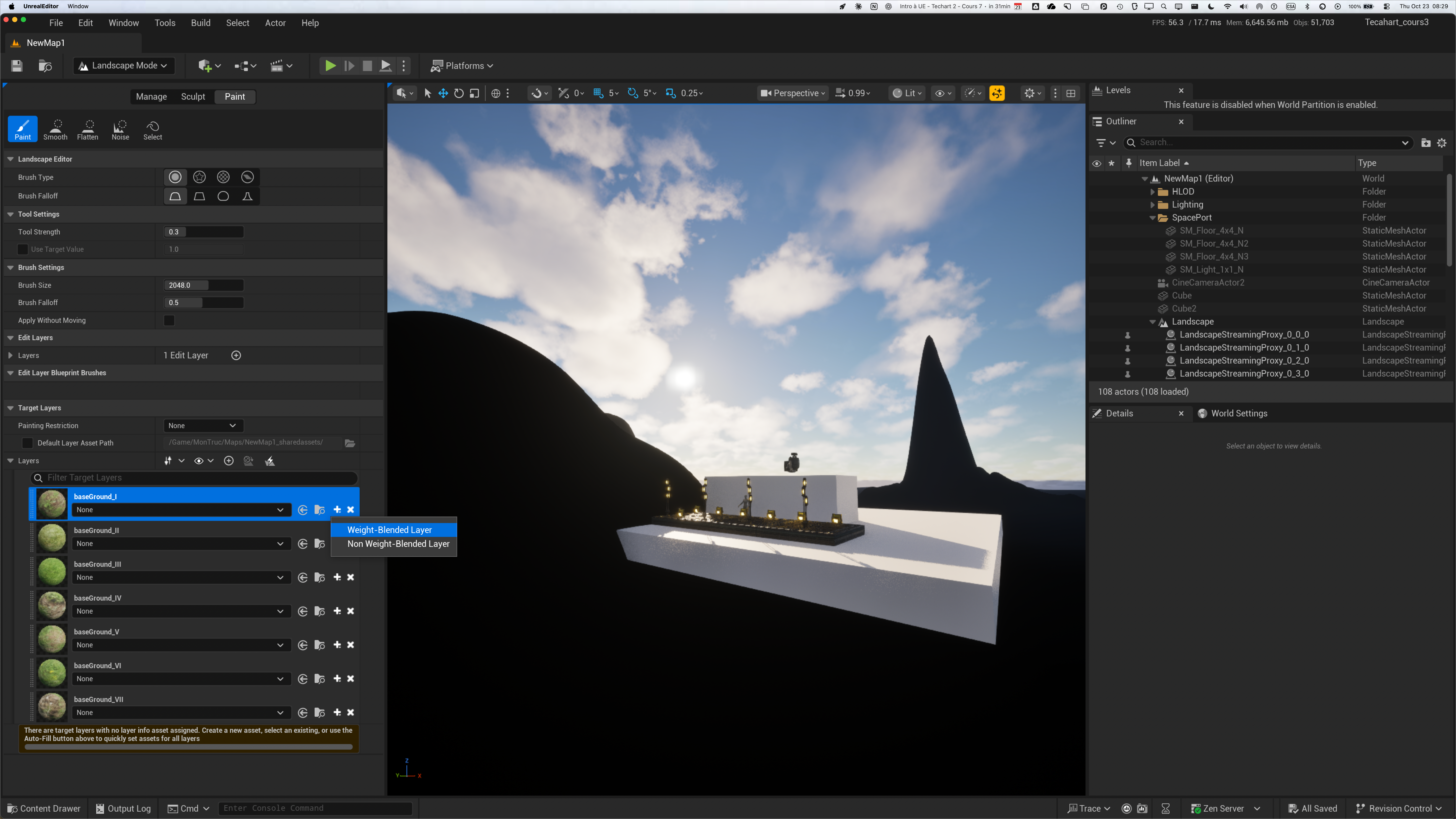Viewport: 1456px width, 819px height.
Task: Activate viewport rotate tool
Action: [x=459, y=93]
